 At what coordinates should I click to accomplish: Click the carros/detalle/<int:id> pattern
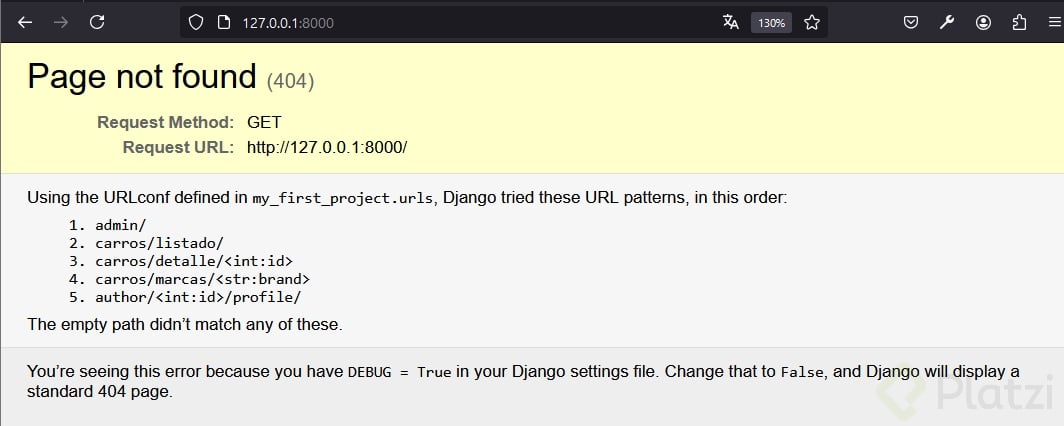(x=194, y=261)
